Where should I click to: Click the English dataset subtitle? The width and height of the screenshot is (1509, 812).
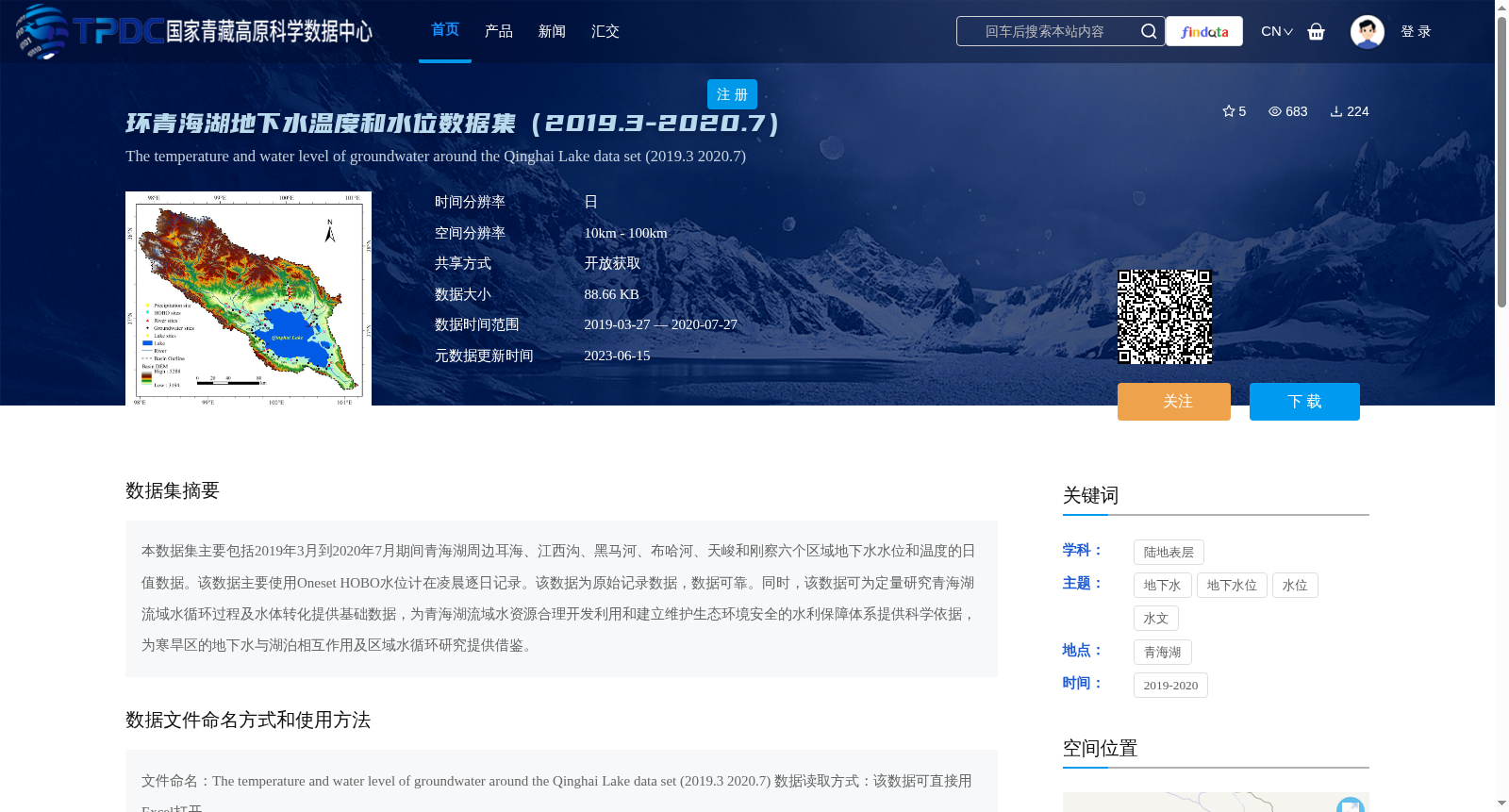(436, 157)
